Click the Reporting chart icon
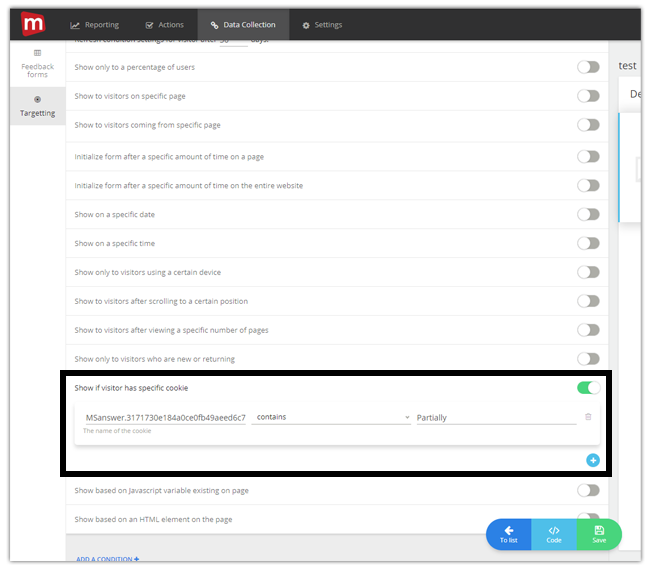 [x=75, y=25]
